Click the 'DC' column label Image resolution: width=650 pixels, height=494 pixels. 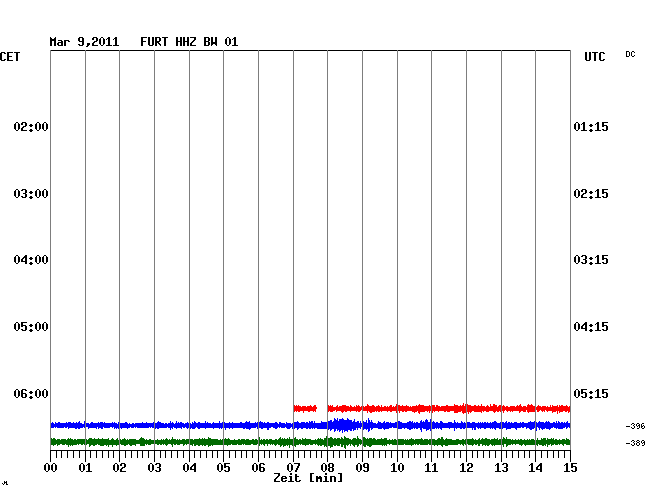[x=630, y=54]
